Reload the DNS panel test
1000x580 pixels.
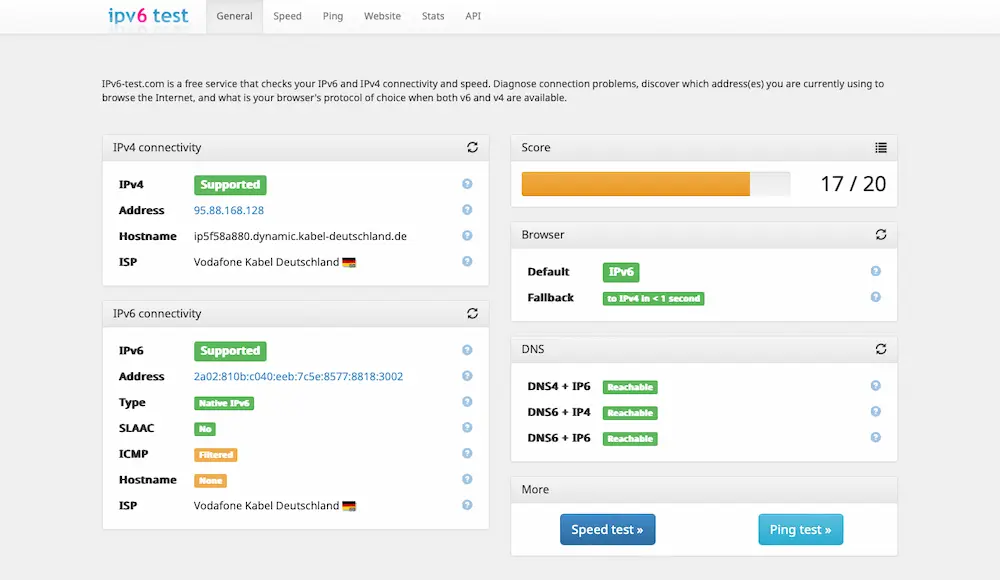tap(881, 349)
